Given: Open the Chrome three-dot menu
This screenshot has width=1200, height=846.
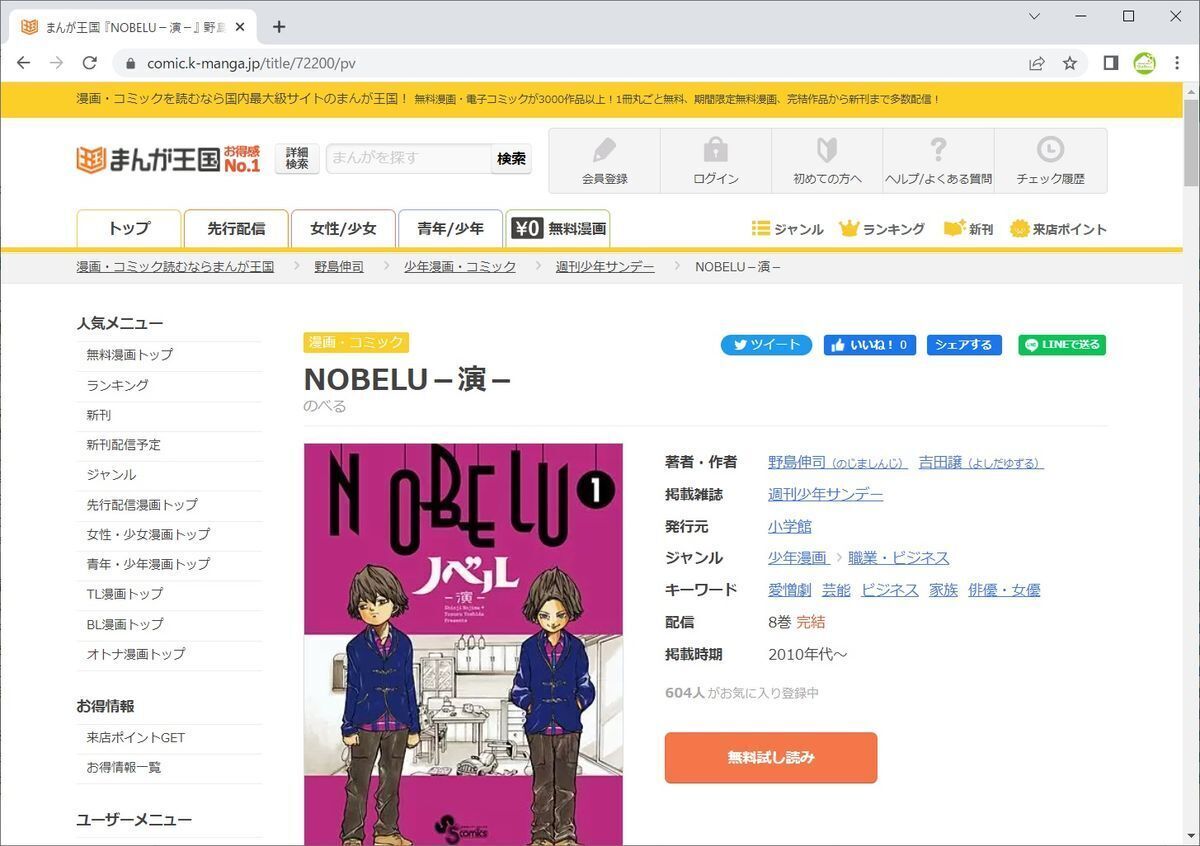Looking at the screenshot, I should [x=1177, y=62].
